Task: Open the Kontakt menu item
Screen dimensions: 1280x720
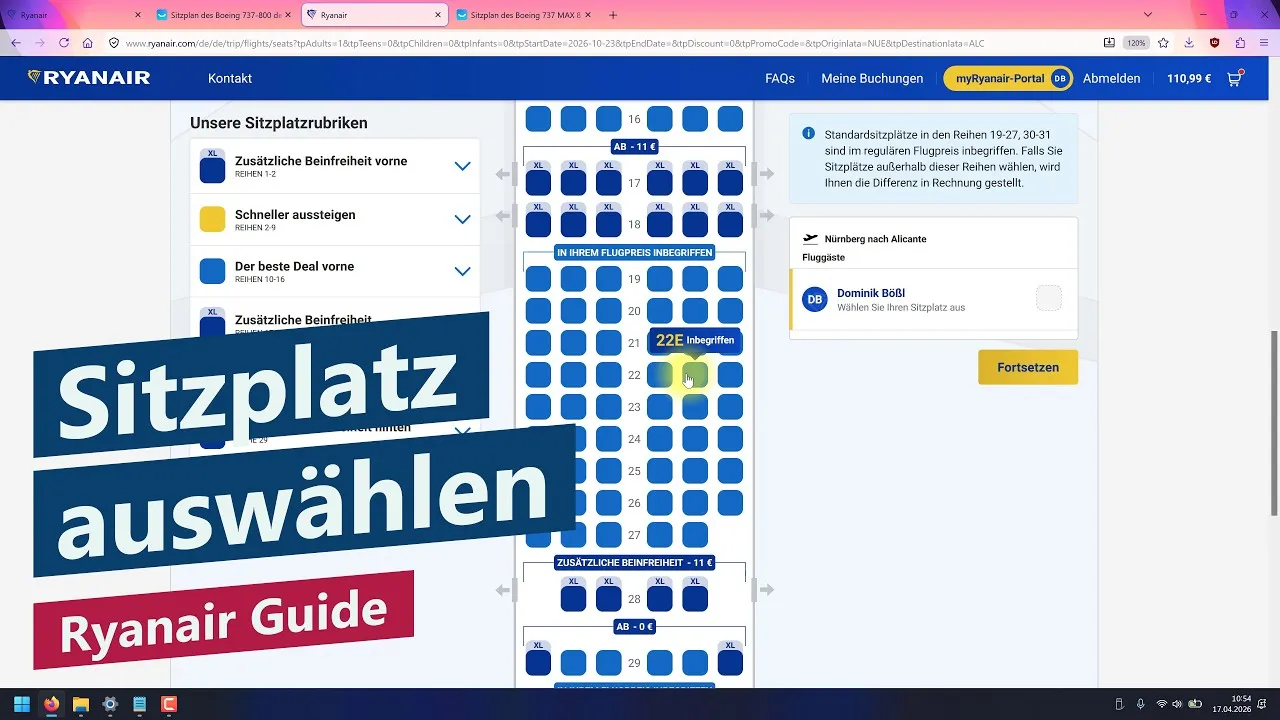Action: pyautogui.click(x=229, y=77)
